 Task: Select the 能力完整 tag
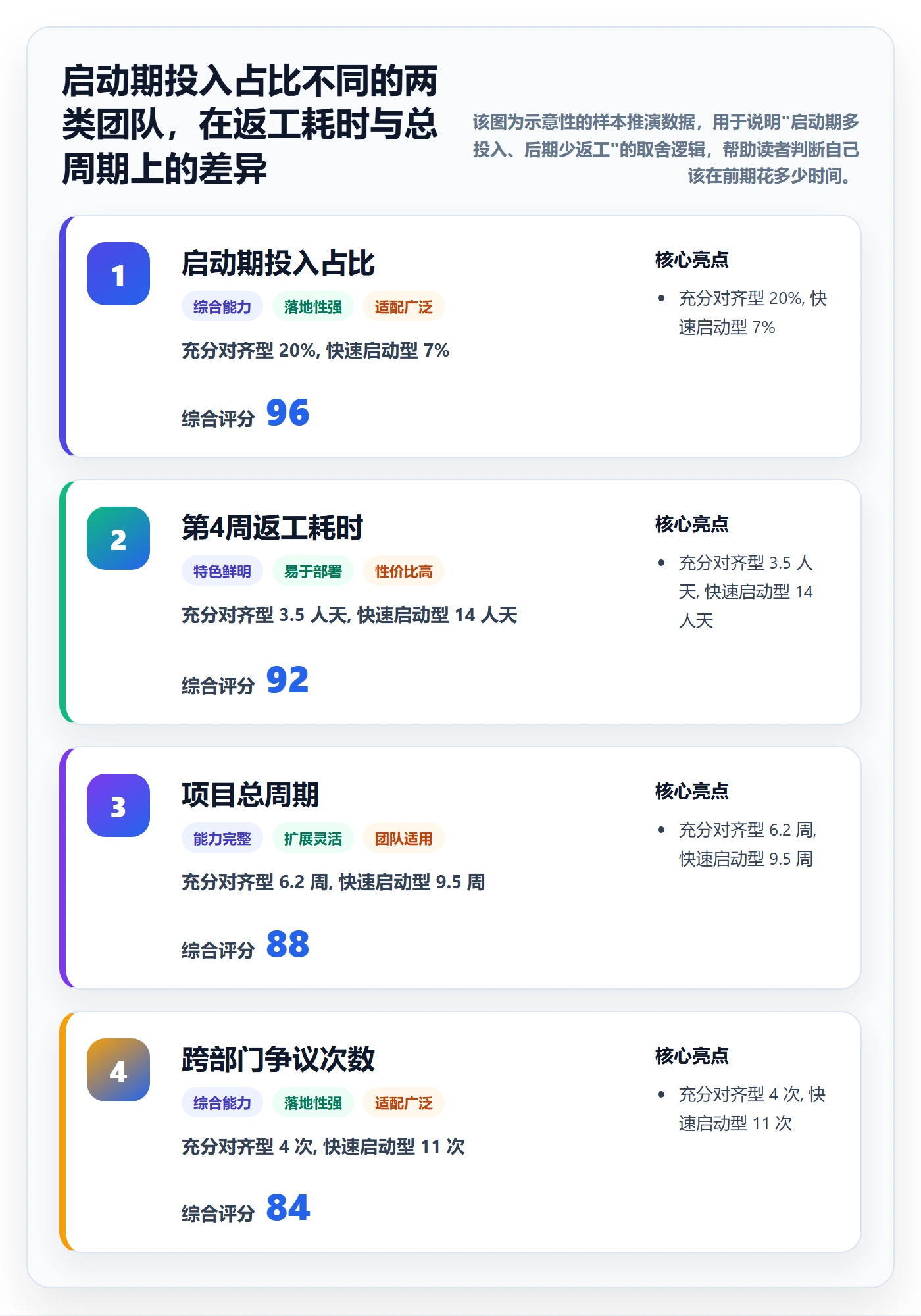point(222,838)
